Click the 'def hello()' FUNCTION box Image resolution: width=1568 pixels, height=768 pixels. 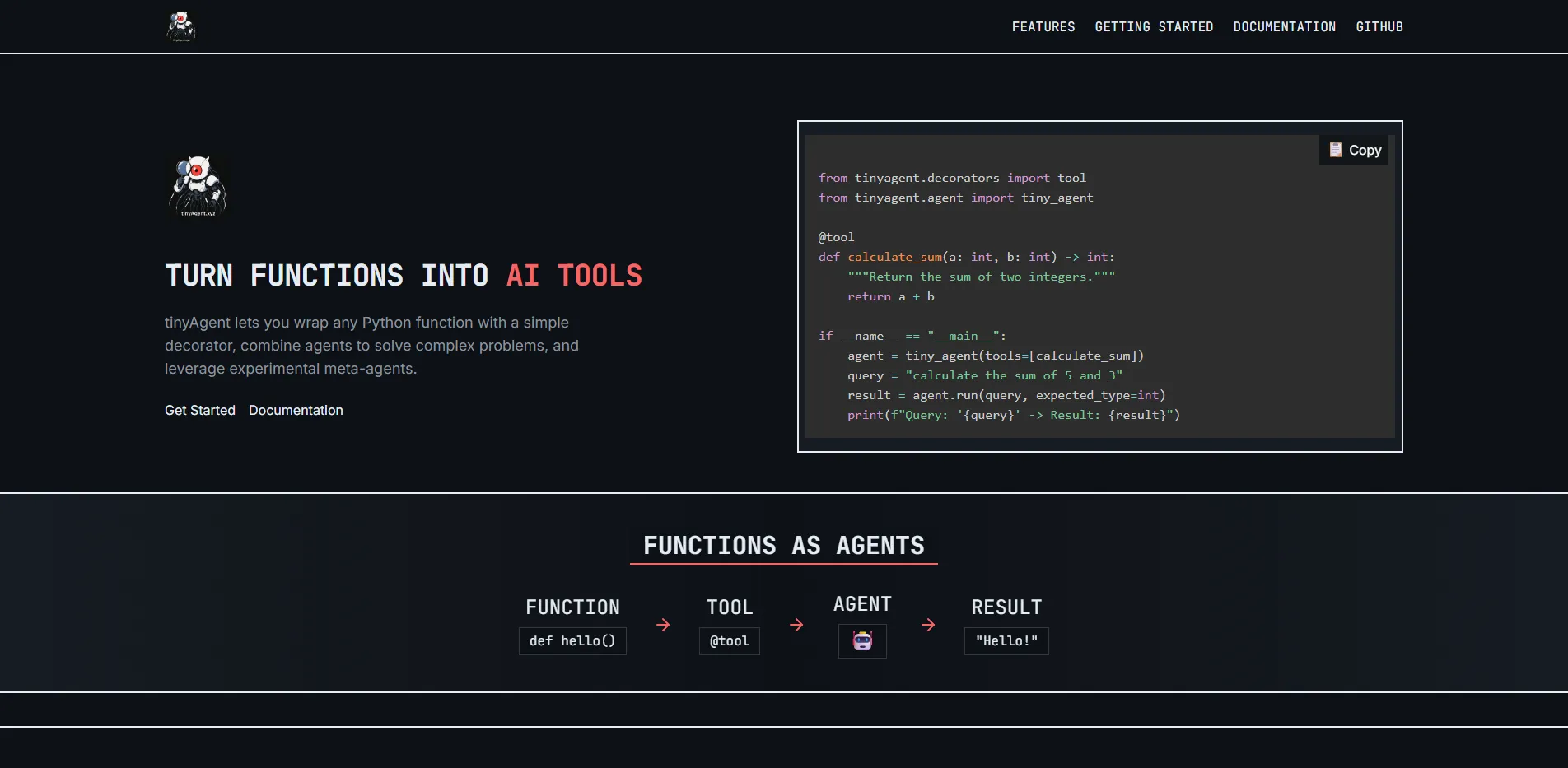click(572, 640)
